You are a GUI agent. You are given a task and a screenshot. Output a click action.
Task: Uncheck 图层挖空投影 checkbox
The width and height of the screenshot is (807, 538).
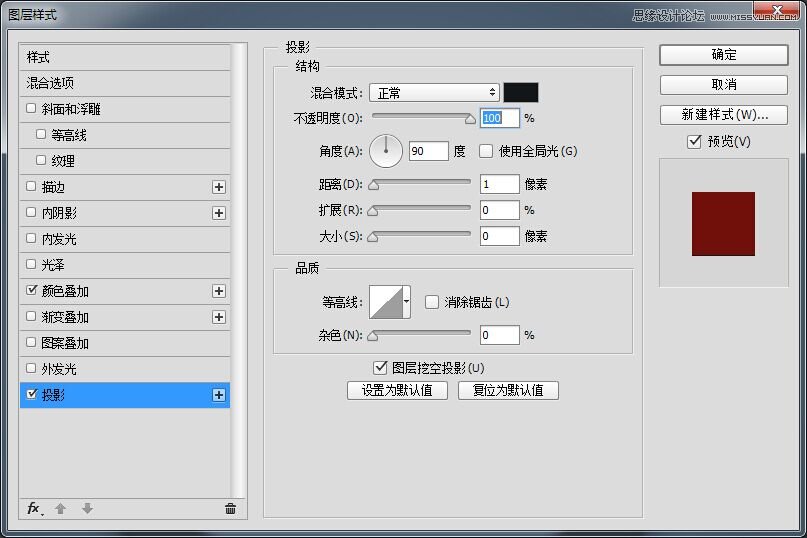point(380,368)
